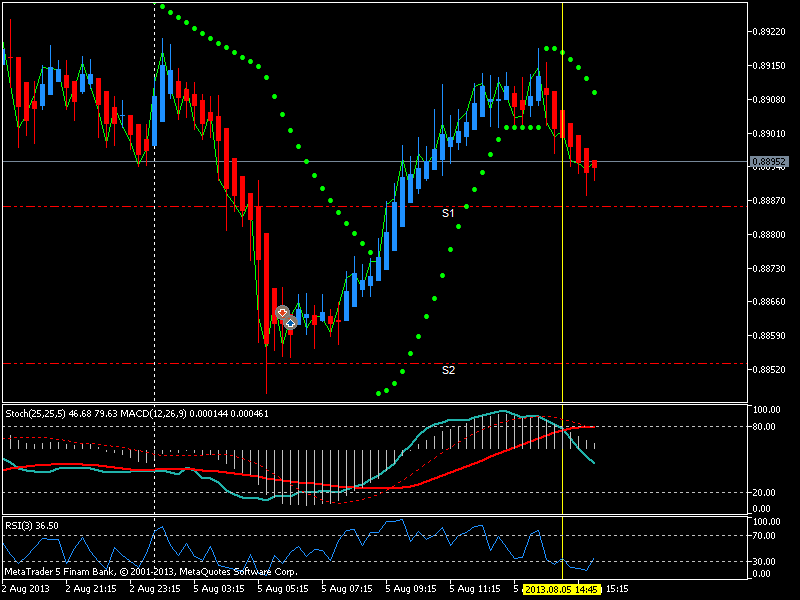Click the 0.89220 level on price axis
This screenshot has height=600, width=800.
click(770, 32)
